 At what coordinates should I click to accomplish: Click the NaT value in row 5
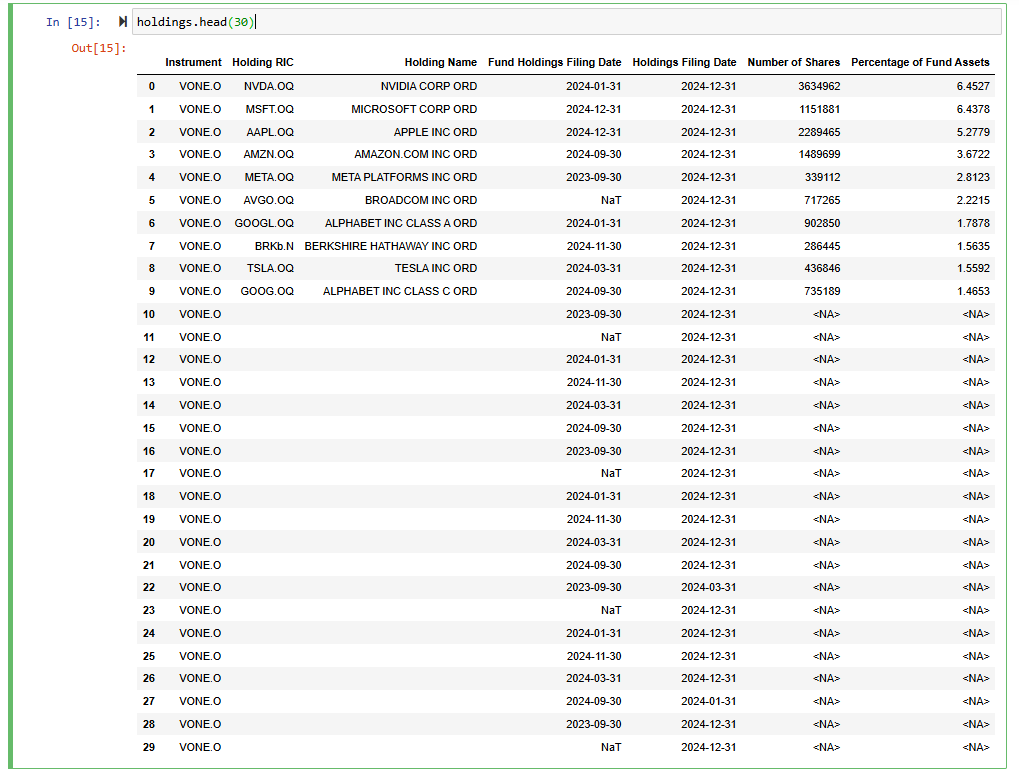611,201
